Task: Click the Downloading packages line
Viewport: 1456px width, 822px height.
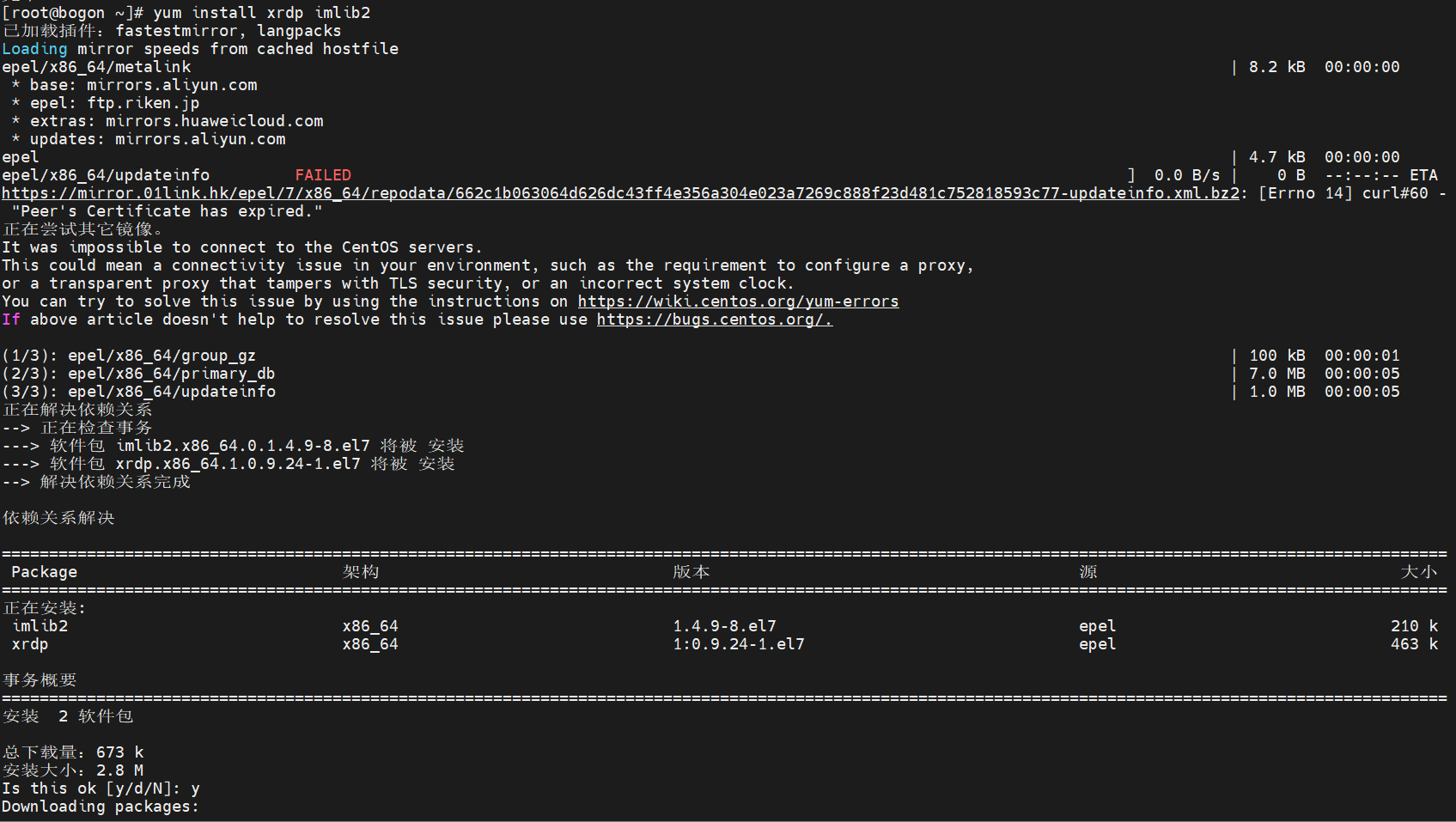Action: point(101,807)
